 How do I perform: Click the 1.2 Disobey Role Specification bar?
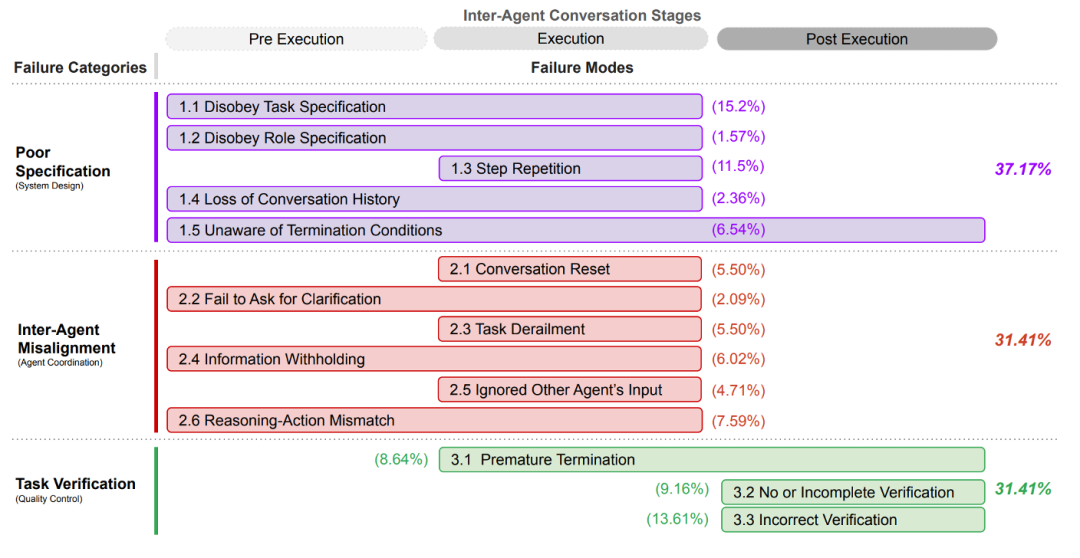(x=434, y=138)
